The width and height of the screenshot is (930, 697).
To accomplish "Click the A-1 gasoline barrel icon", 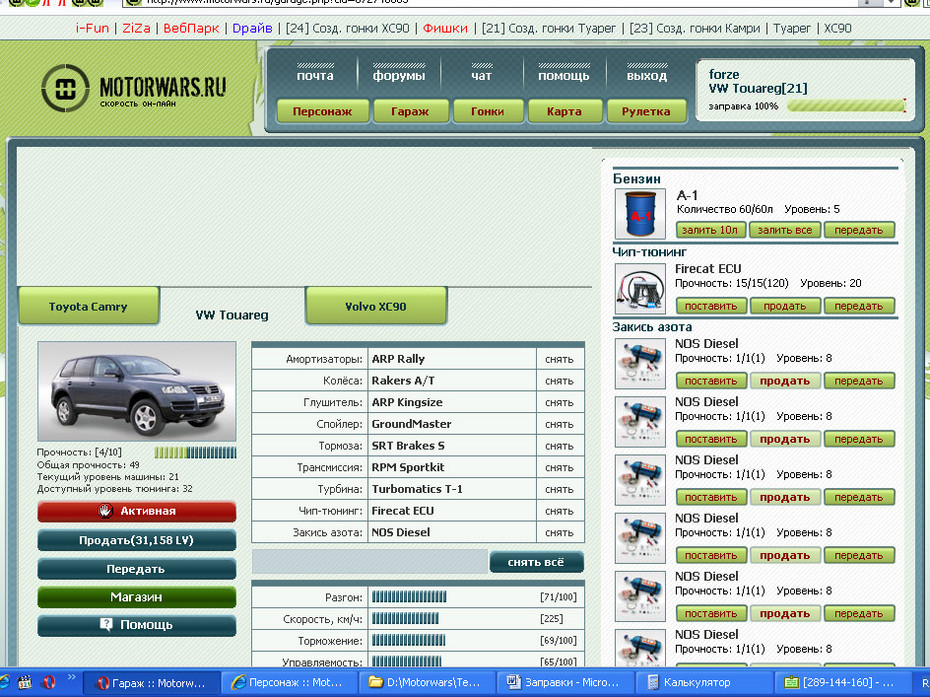I will pos(640,214).
